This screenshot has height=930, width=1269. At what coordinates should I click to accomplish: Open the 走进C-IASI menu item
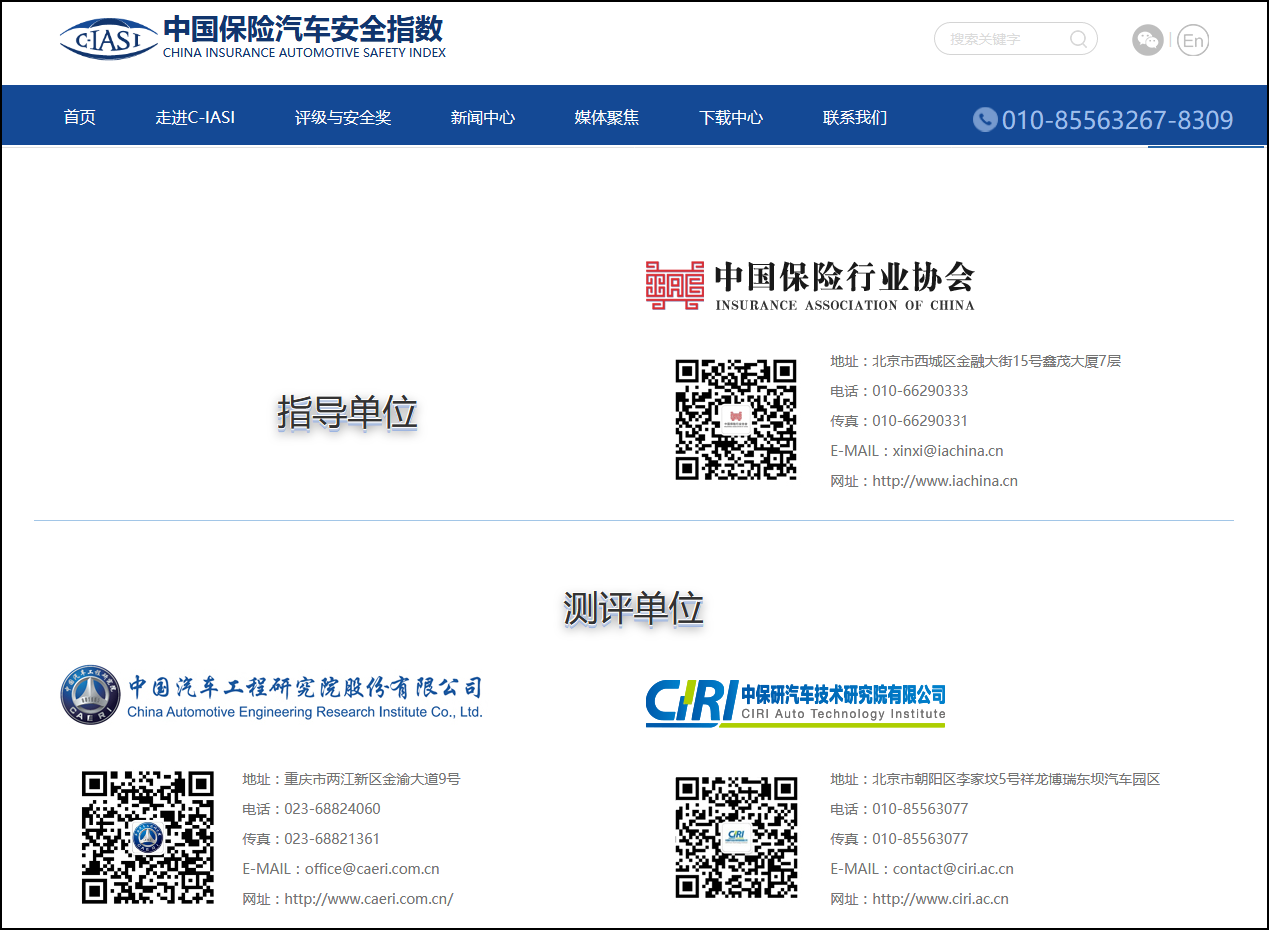click(x=195, y=117)
